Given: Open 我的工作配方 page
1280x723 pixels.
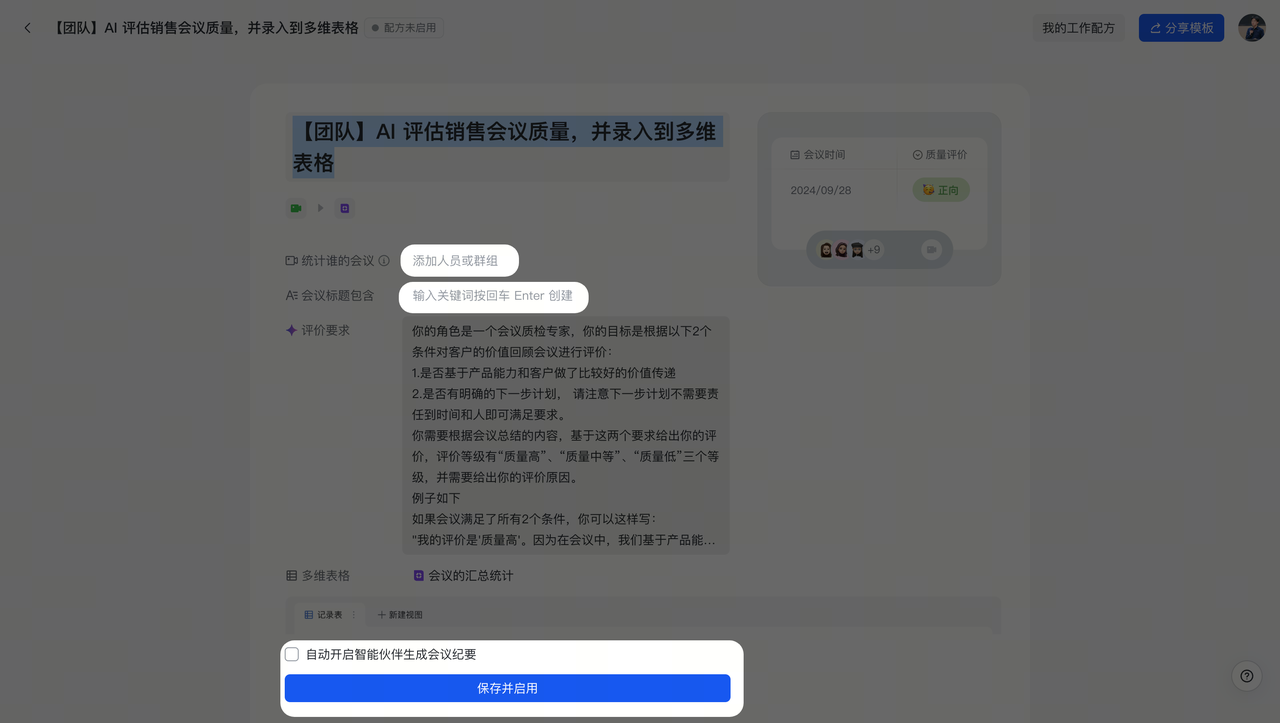Looking at the screenshot, I should 1078,28.
